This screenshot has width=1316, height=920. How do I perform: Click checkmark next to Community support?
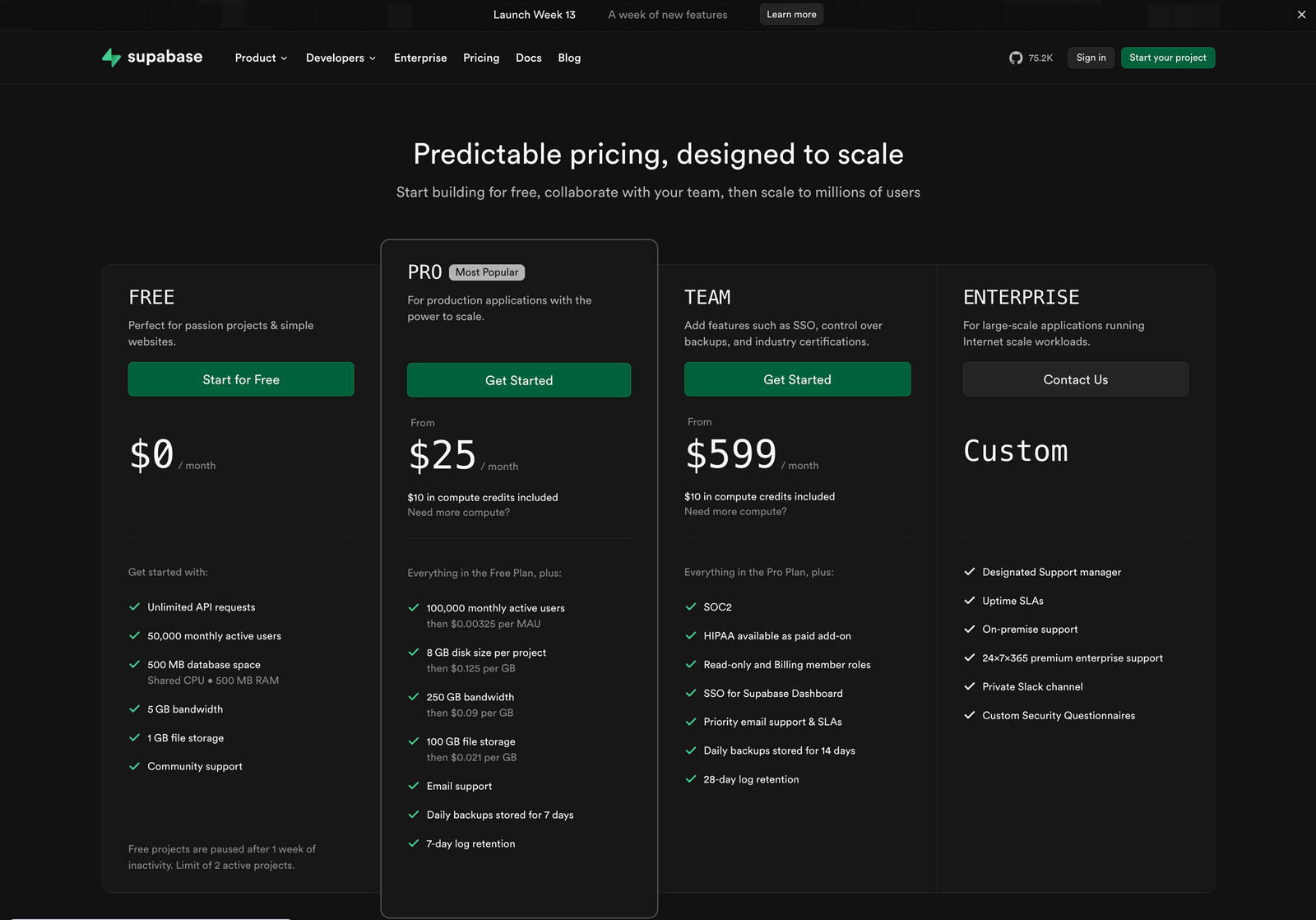click(135, 766)
